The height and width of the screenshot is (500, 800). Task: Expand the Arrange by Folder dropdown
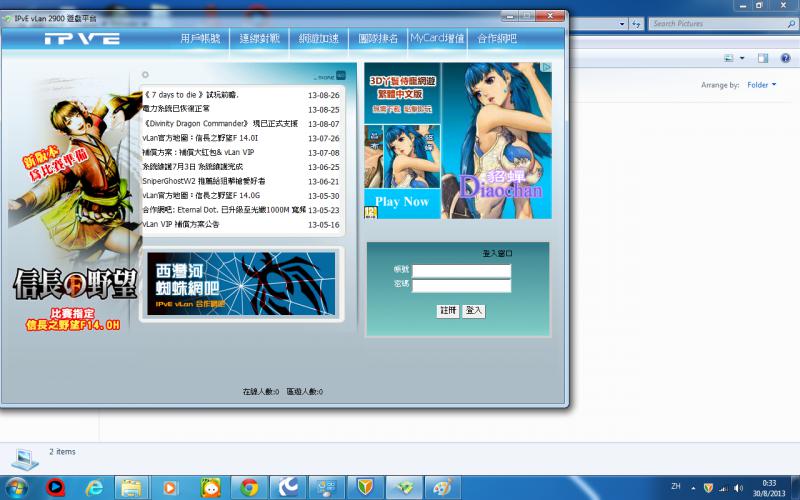pos(762,85)
